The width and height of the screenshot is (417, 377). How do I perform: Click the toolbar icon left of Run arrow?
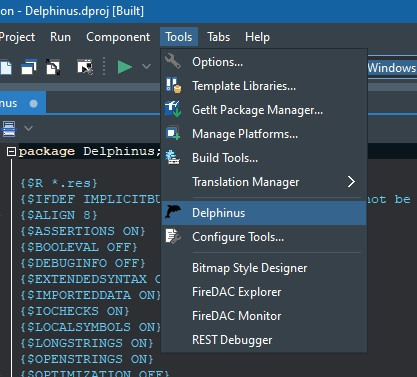pyautogui.click(x=85, y=67)
